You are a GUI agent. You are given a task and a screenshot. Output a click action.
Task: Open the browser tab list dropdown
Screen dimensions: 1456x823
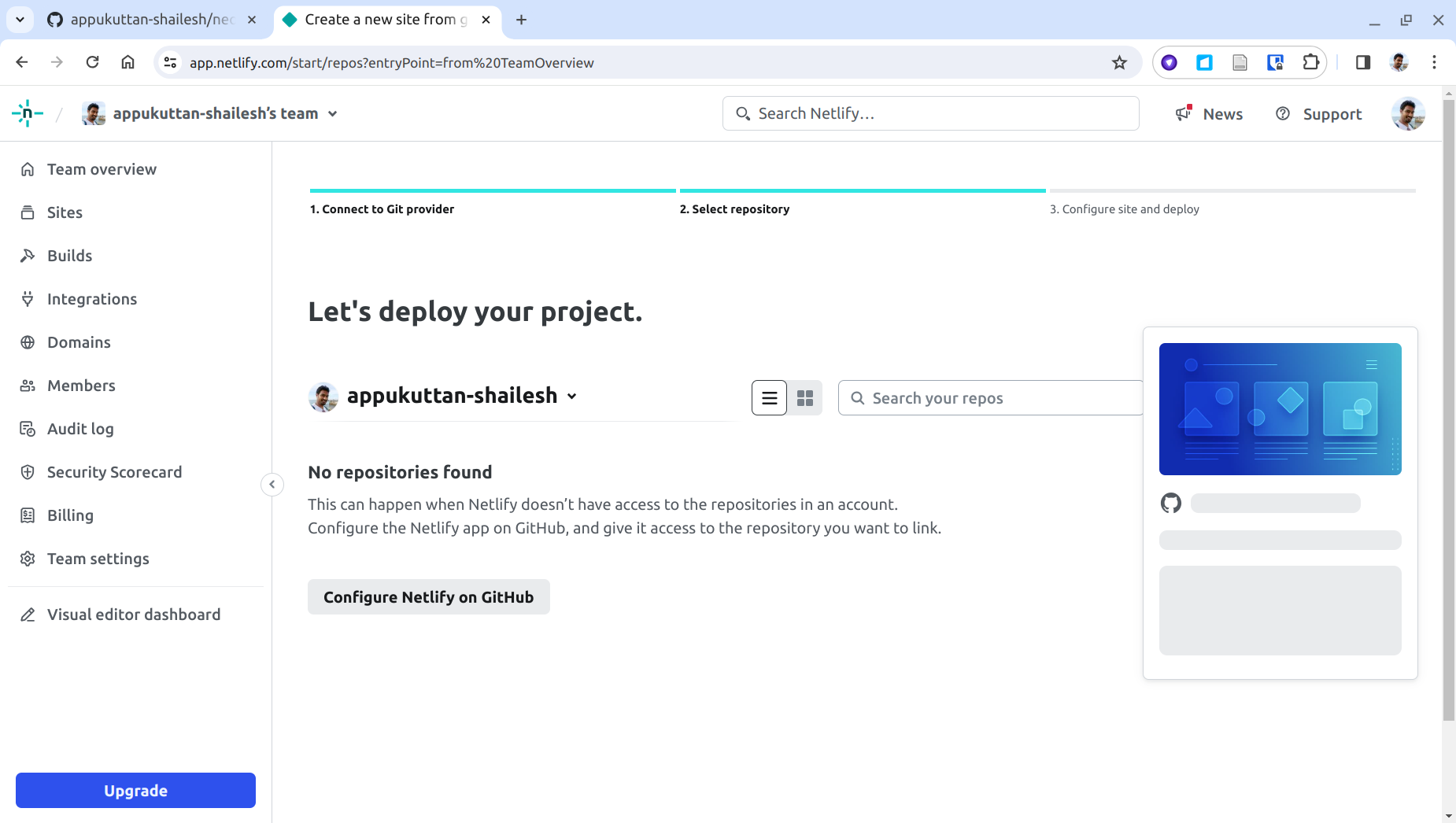[x=20, y=20]
